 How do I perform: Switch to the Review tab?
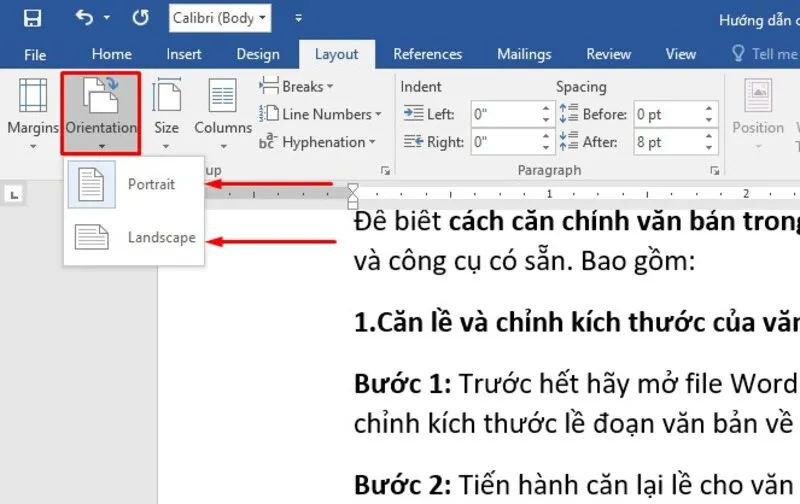[x=608, y=54]
